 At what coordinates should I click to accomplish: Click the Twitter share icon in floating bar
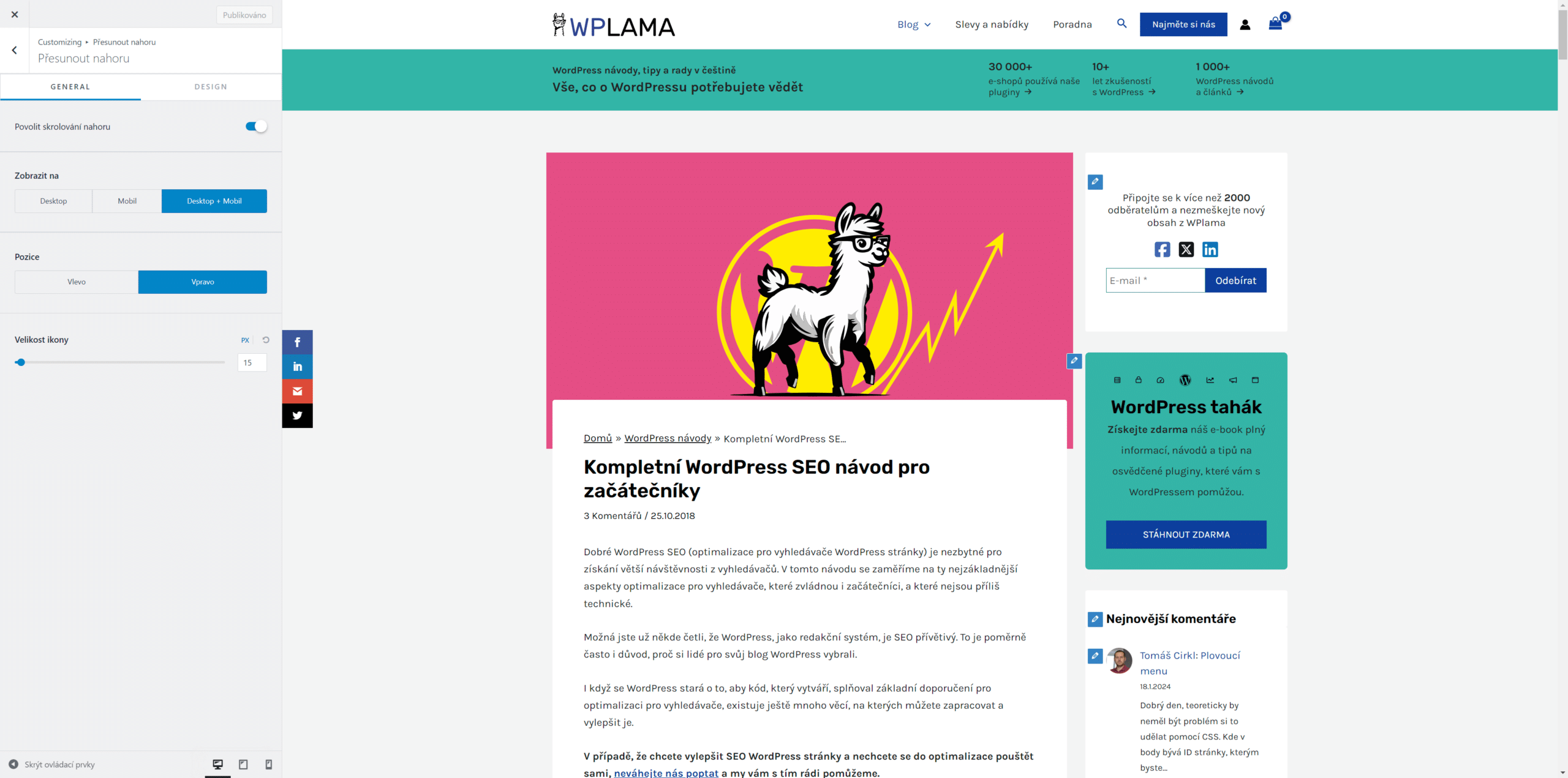point(297,416)
